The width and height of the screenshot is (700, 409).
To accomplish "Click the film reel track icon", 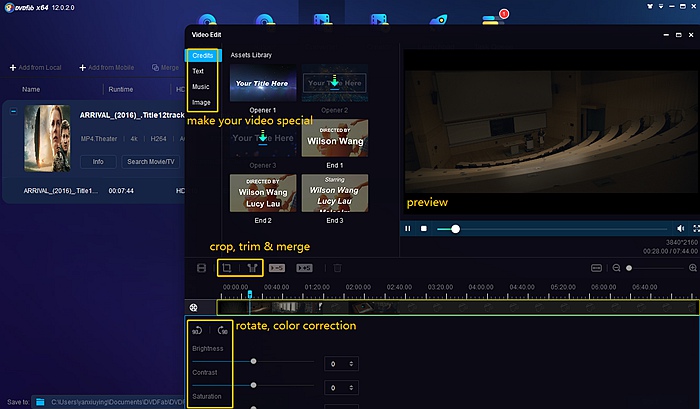I will pos(193,307).
